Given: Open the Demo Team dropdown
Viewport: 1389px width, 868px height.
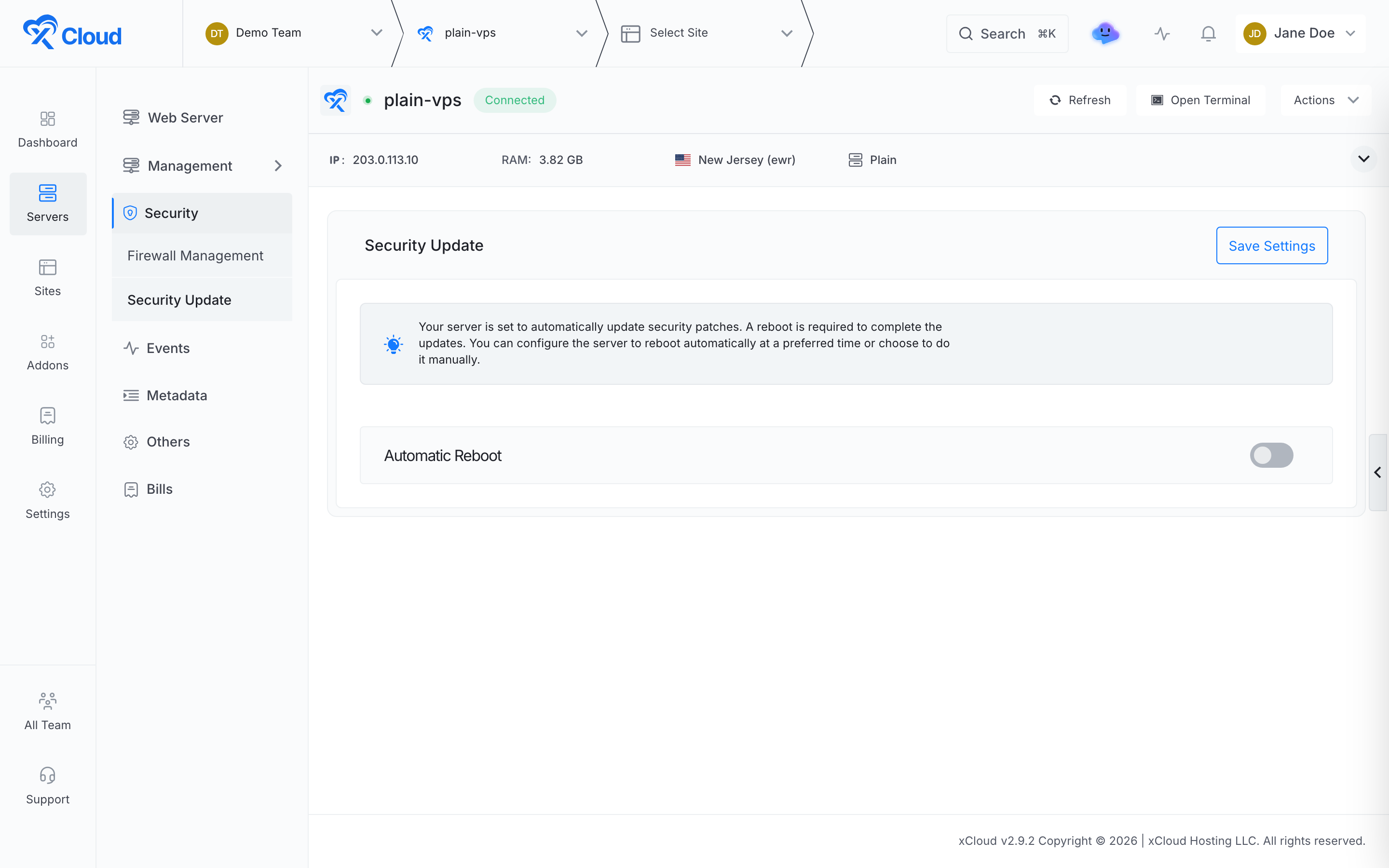Looking at the screenshot, I should 294,33.
